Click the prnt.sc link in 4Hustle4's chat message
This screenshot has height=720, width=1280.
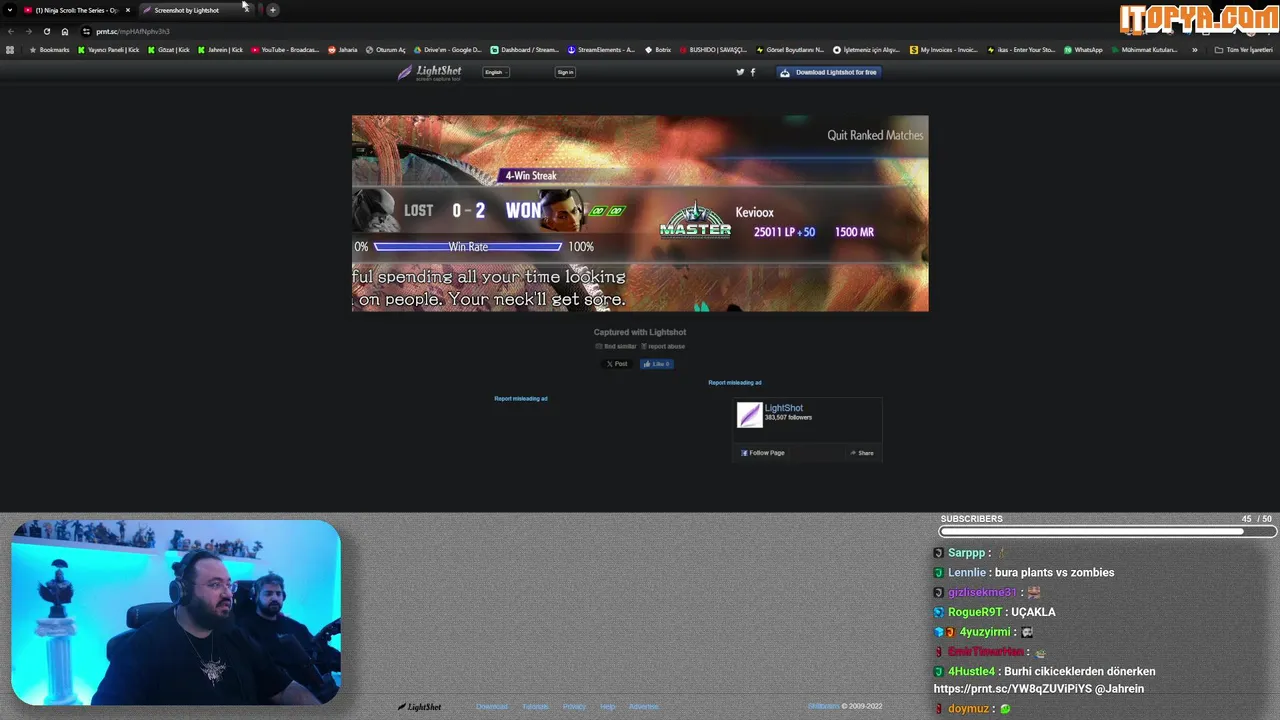pos(1012,689)
